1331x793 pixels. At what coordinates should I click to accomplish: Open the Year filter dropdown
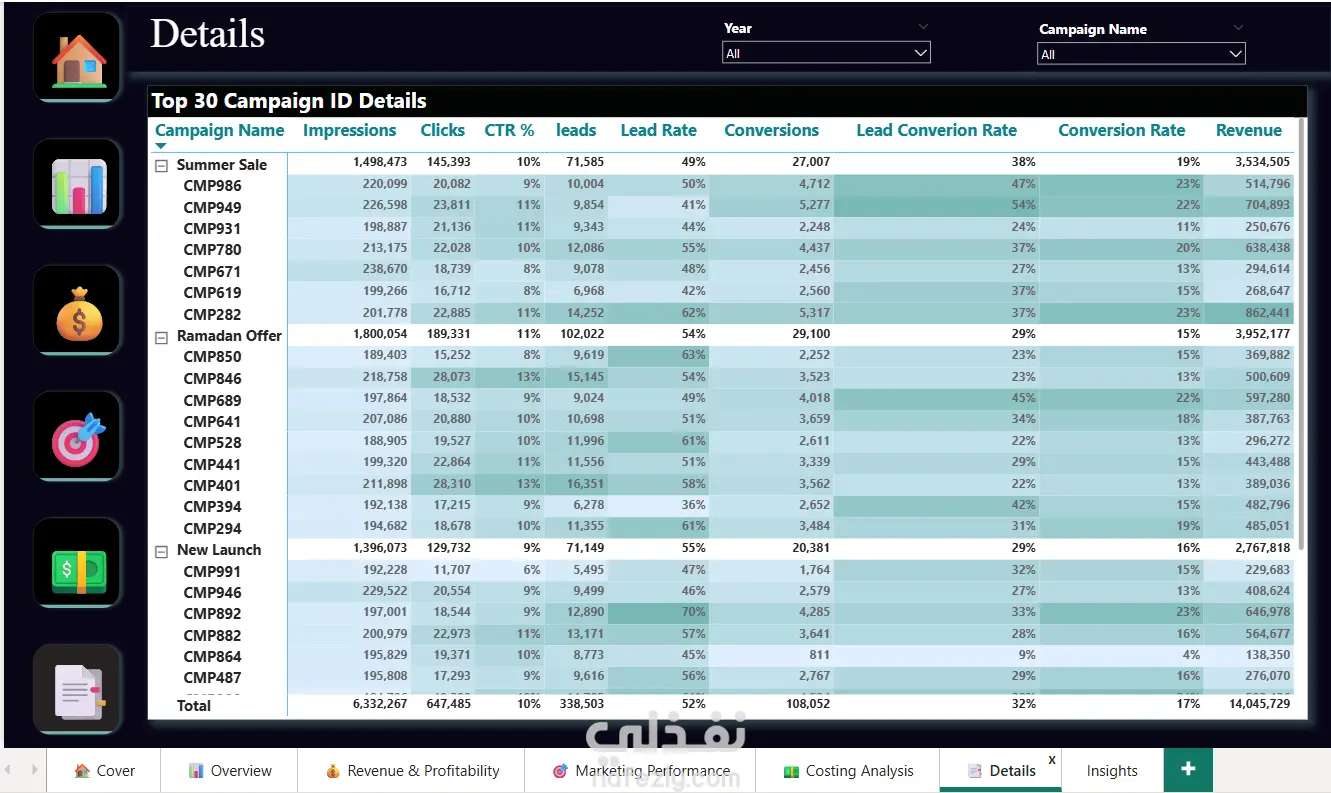click(x=826, y=53)
